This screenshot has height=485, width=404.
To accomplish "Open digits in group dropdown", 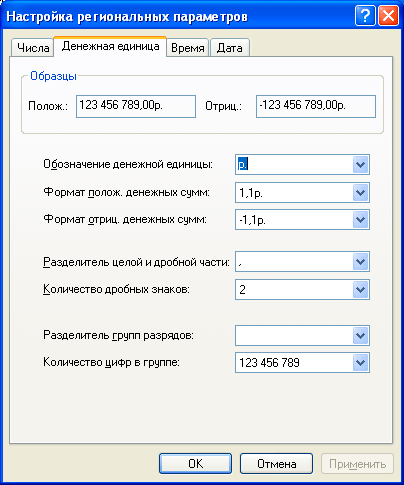I will tap(360, 362).
